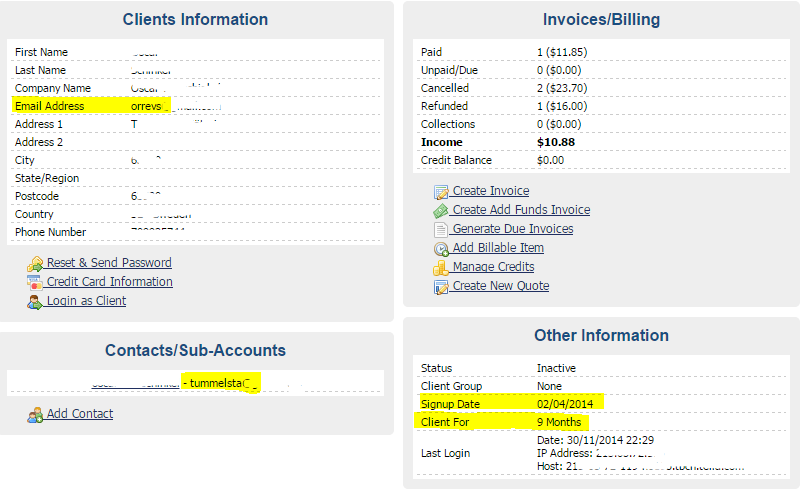
Task: Click the Manage Credits coins icon
Action: [441, 268]
